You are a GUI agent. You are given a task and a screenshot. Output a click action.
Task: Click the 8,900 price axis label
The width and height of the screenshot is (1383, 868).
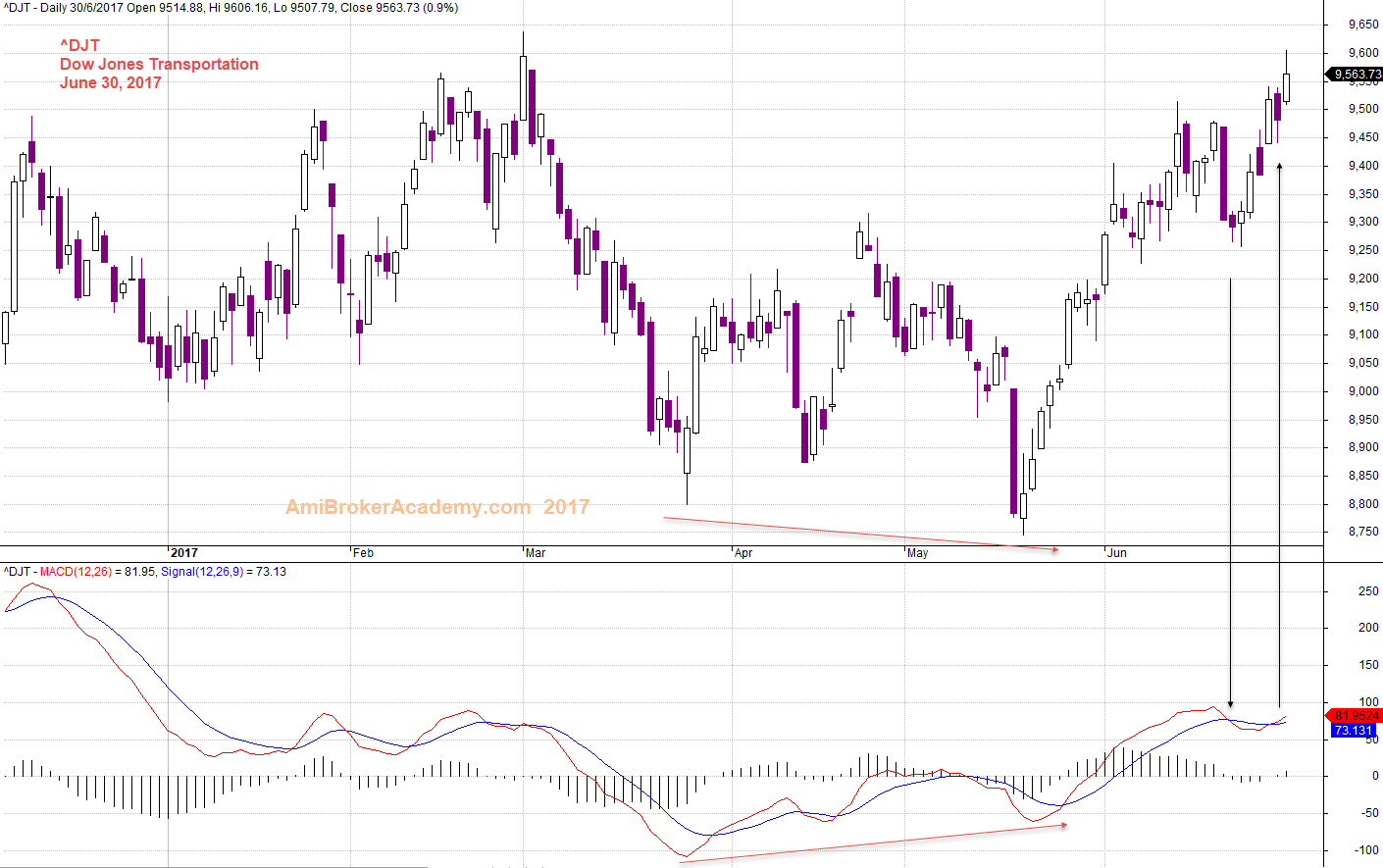click(x=1362, y=447)
